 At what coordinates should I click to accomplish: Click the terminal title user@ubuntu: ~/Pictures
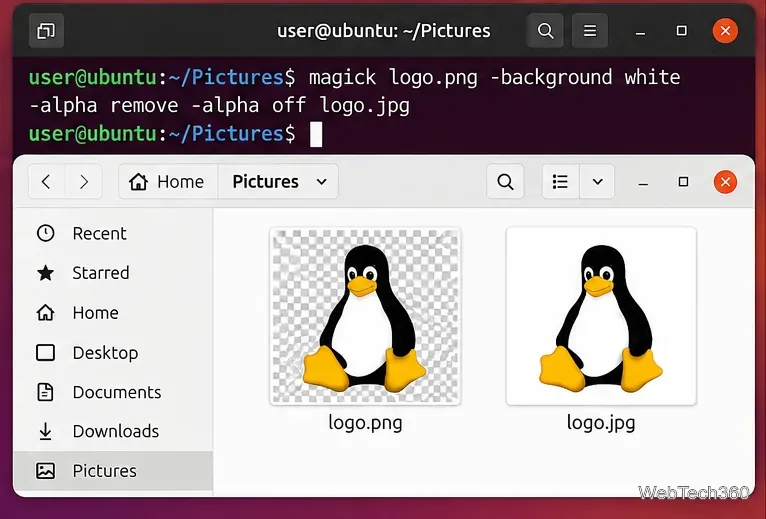(383, 31)
